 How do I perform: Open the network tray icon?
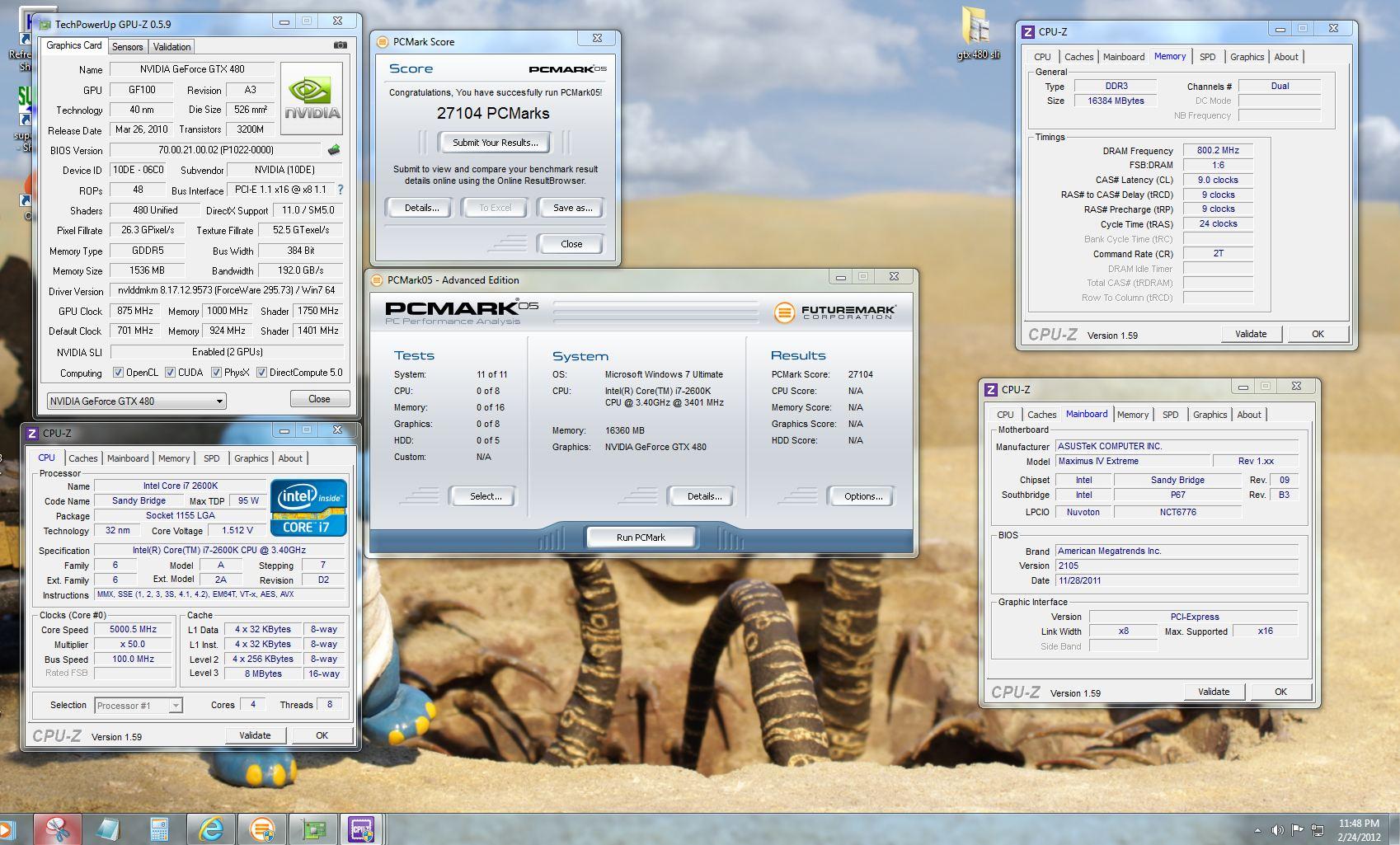tap(1318, 830)
